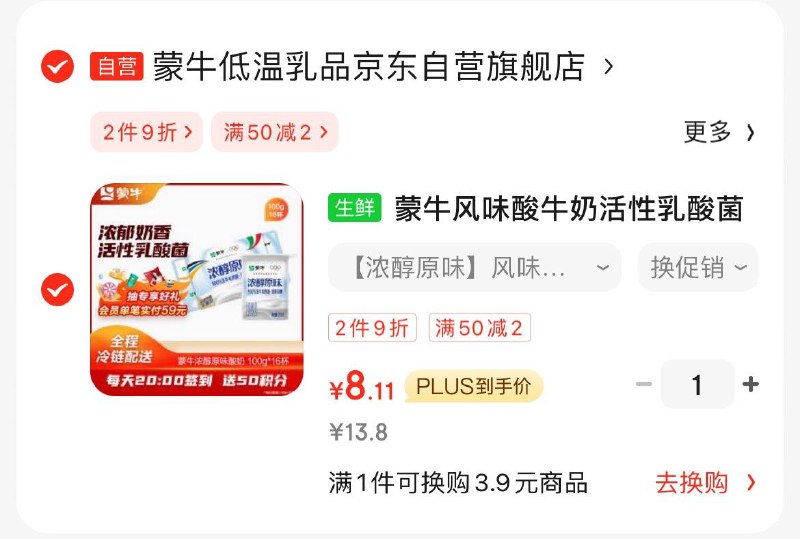Viewport: 800px width, 539px height.
Task: Tap 去换购 to redeem add-on
Action: (706, 482)
